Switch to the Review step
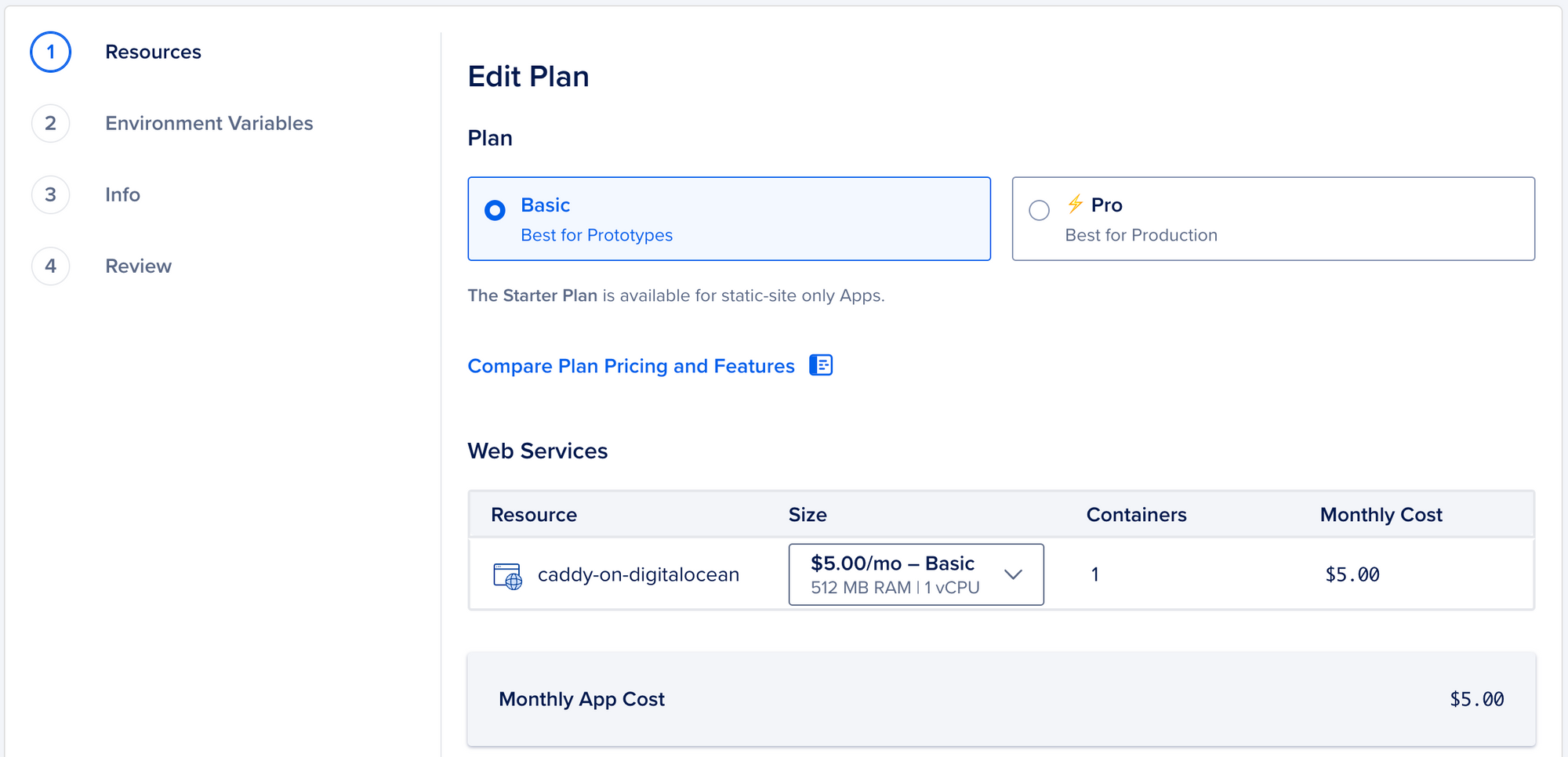 (x=138, y=266)
